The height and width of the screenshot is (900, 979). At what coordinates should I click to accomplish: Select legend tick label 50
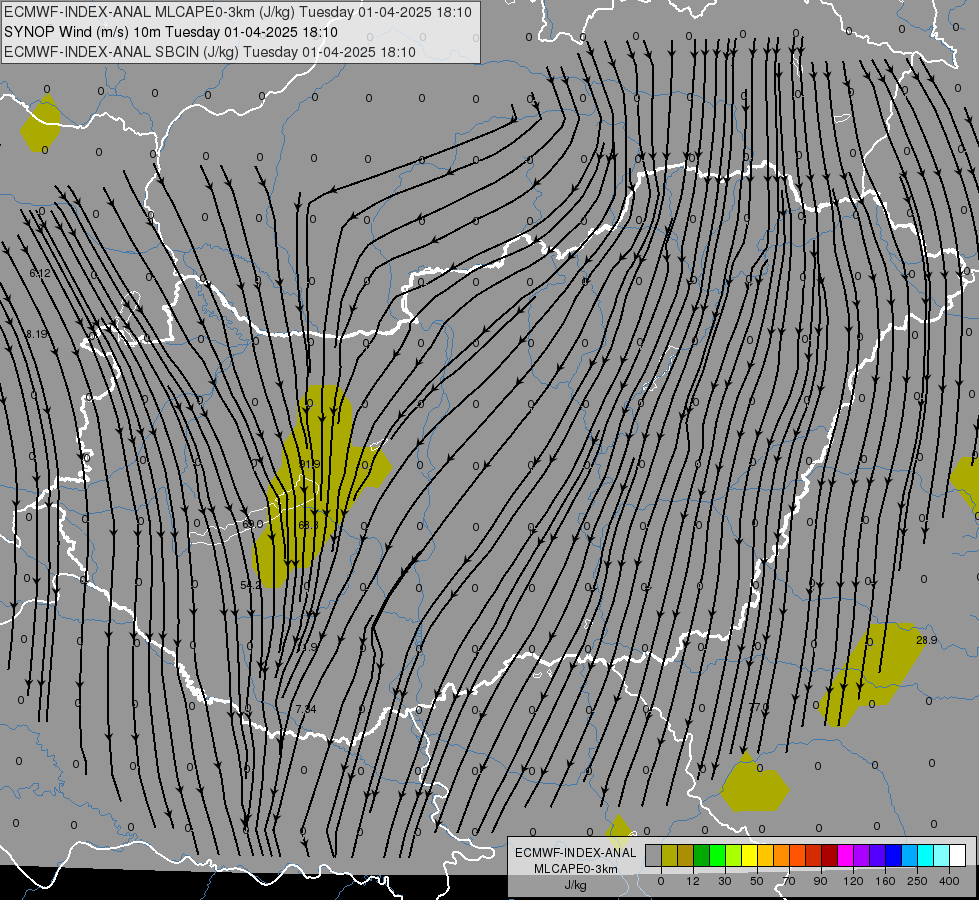coord(757,881)
